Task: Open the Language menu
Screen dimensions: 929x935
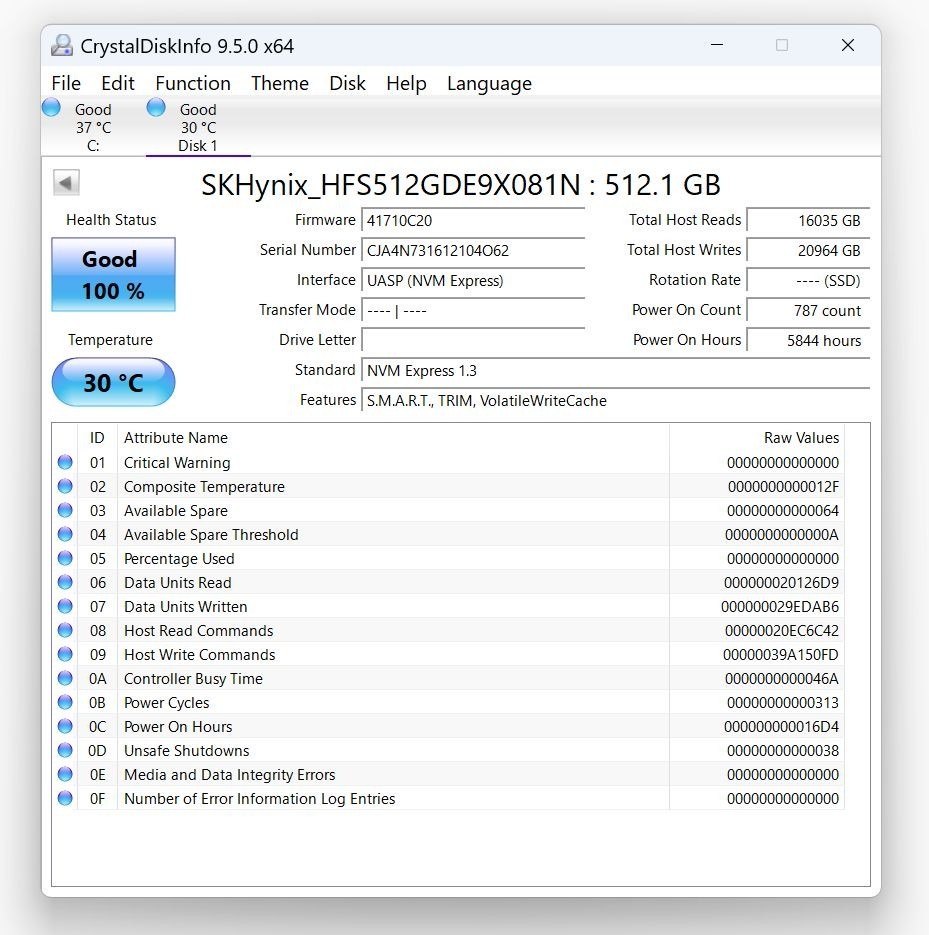Action: [489, 83]
